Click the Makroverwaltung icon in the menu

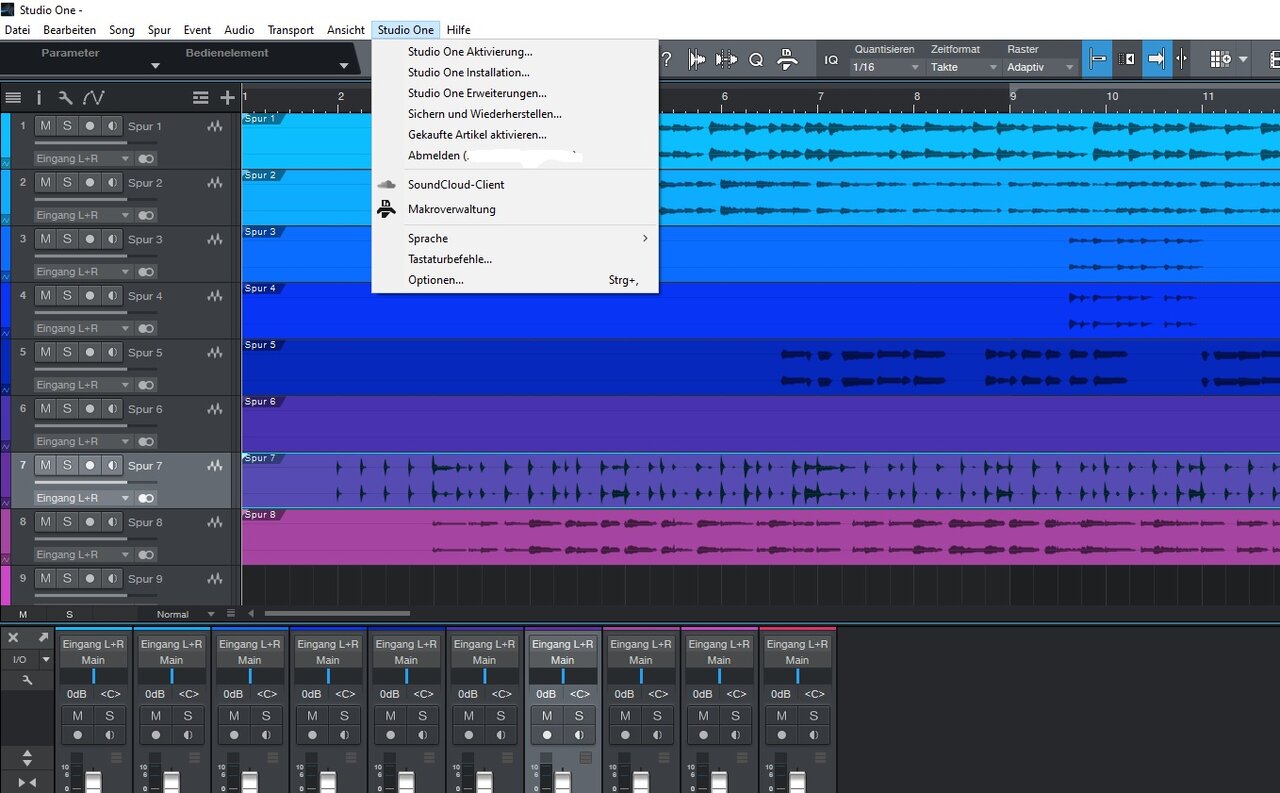[386, 209]
